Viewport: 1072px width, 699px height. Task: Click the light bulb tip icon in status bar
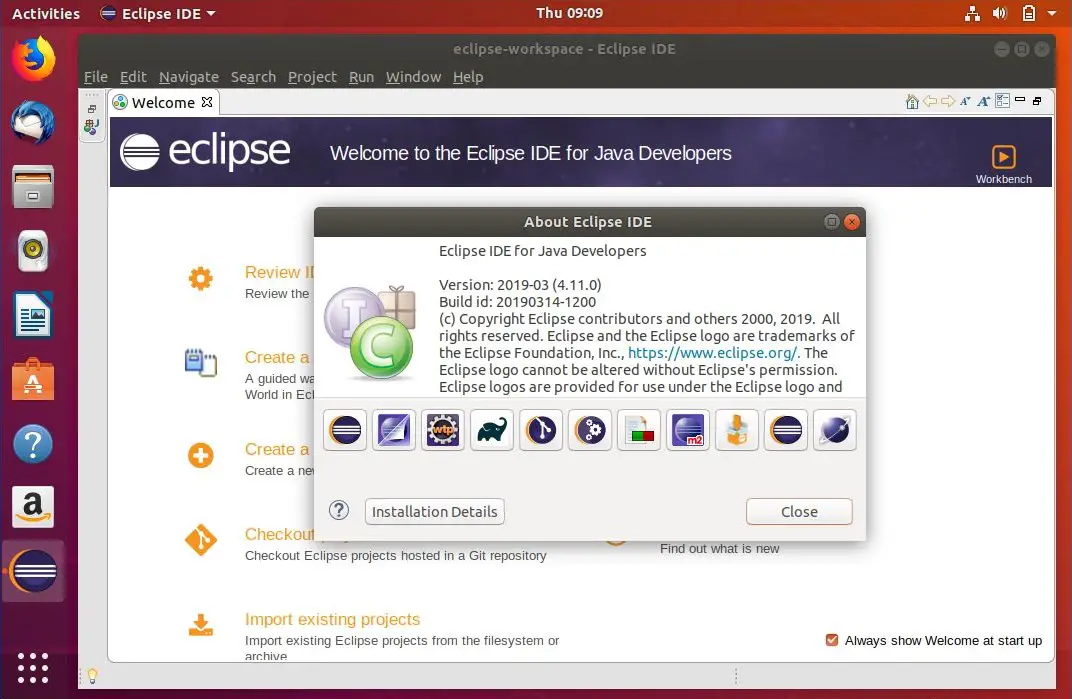(92, 676)
